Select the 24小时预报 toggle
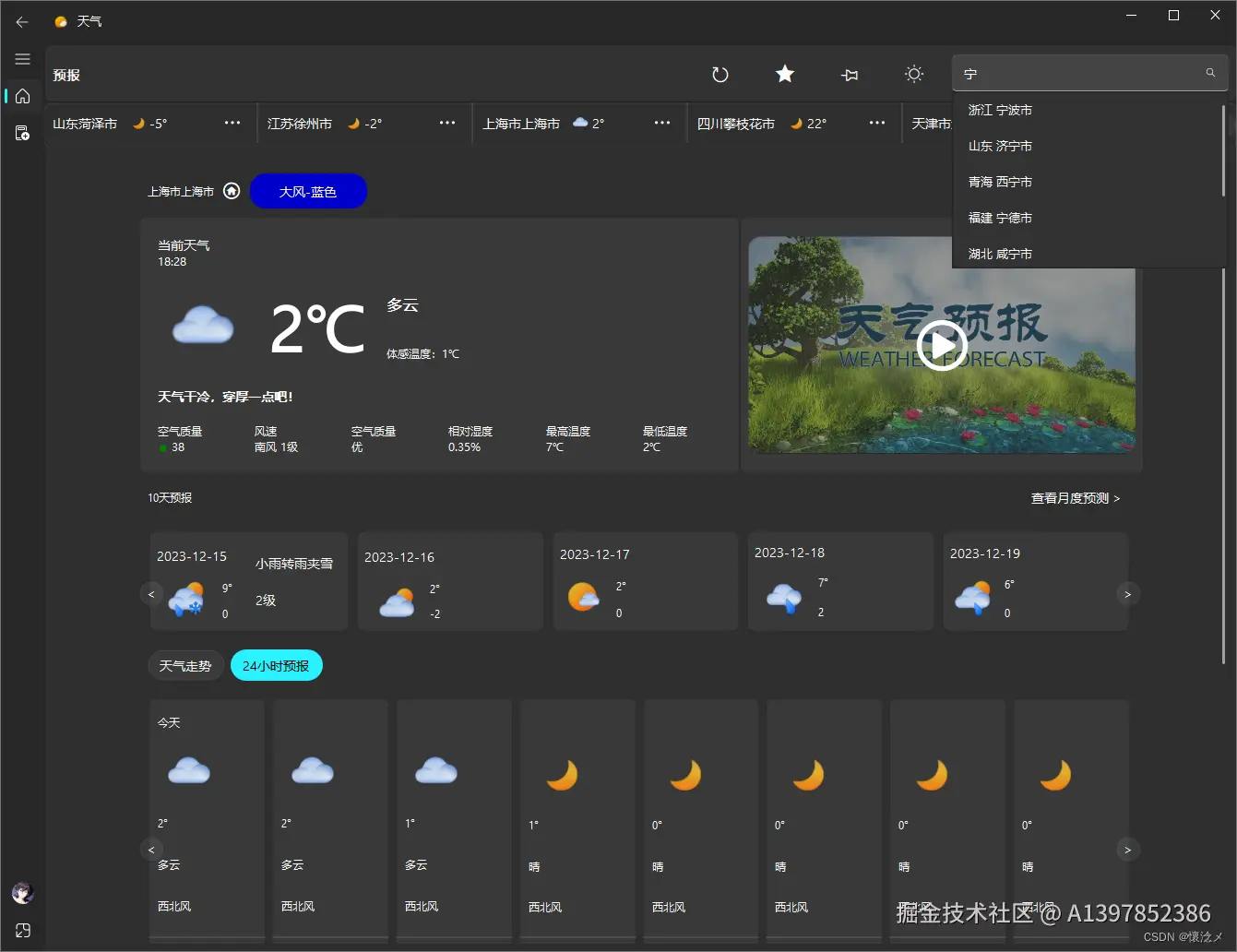Screen dimensions: 1237x952 tap(276, 664)
